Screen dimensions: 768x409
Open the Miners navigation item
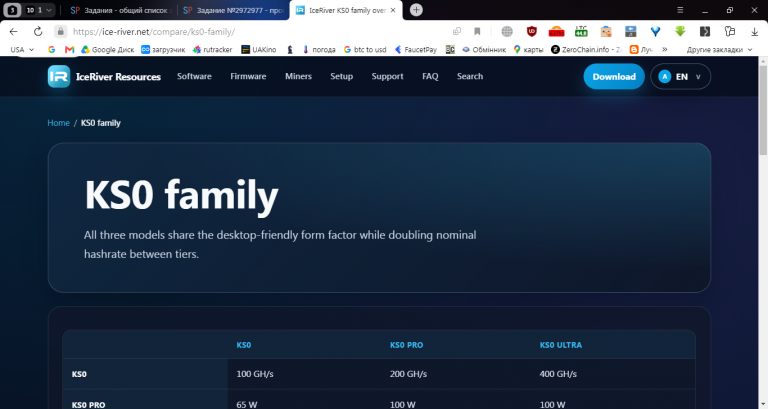click(298, 76)
